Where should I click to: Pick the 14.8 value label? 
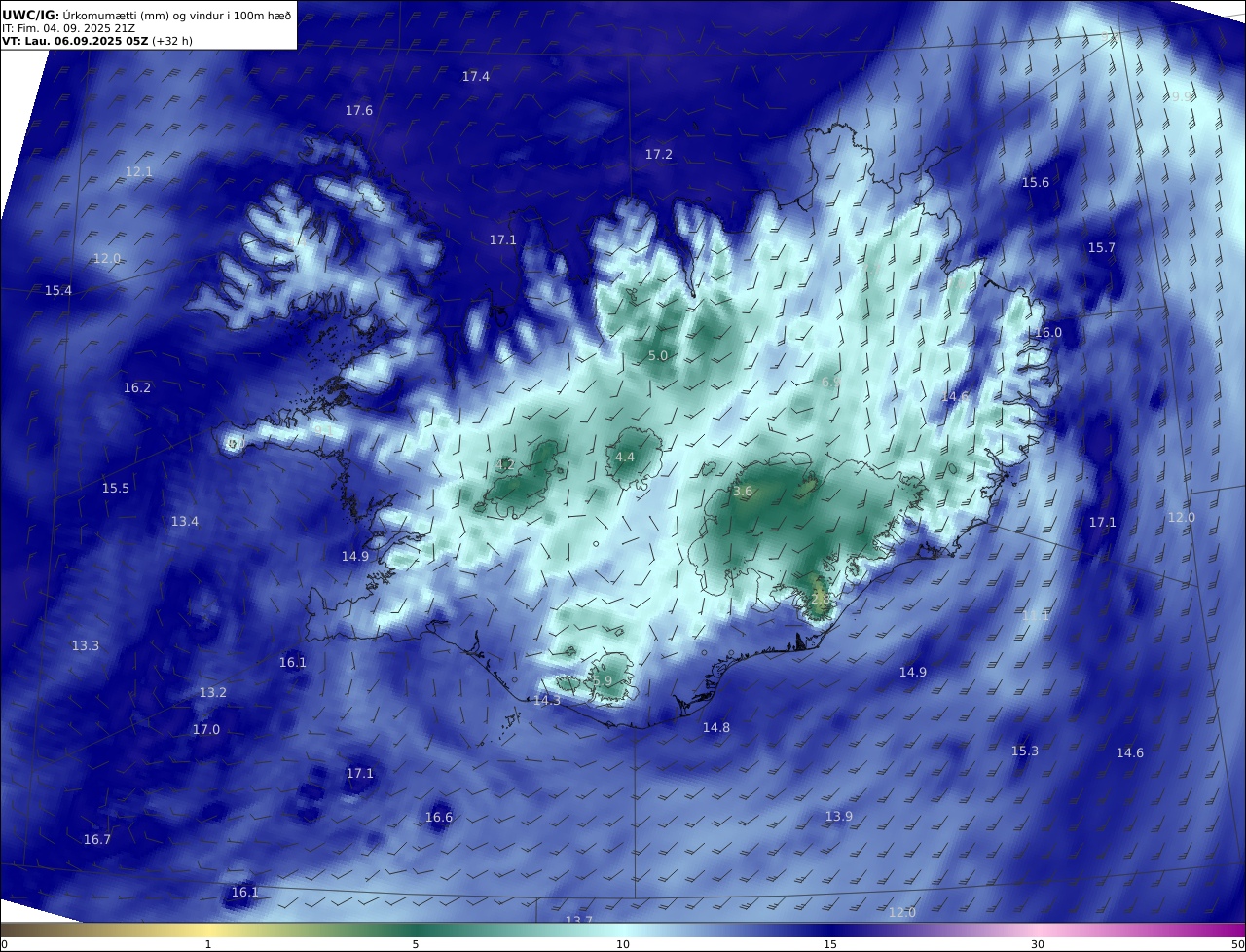click(716, 728)
